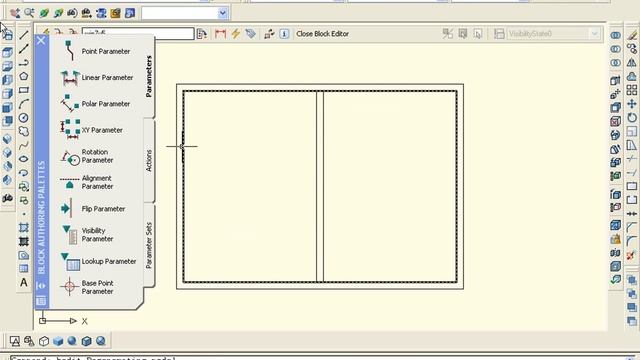
Task: Switch to the Parameter Sets palette tab
Action: point(149,245)
